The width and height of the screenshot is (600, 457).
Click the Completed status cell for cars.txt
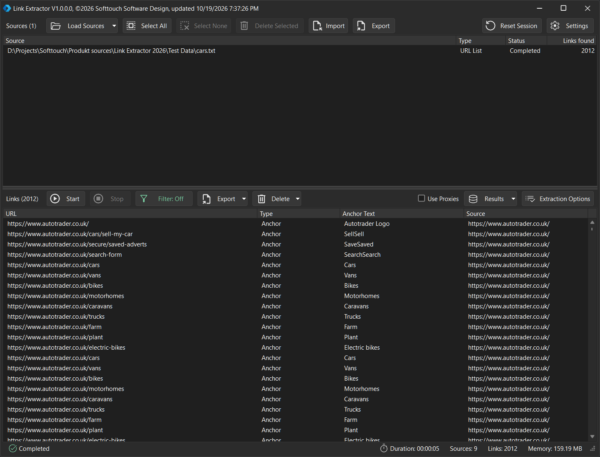click(525, 51)
